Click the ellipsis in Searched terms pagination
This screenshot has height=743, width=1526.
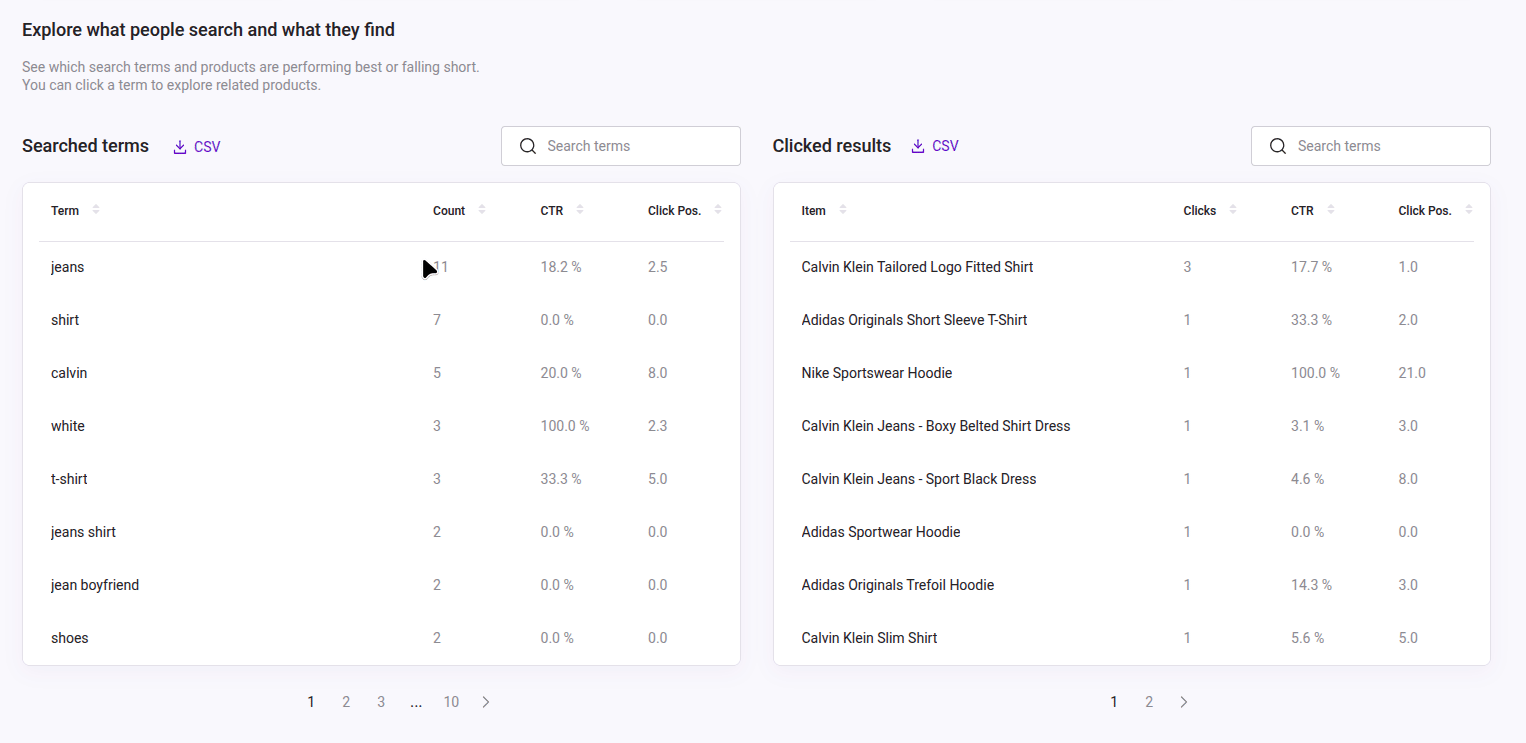416,701
